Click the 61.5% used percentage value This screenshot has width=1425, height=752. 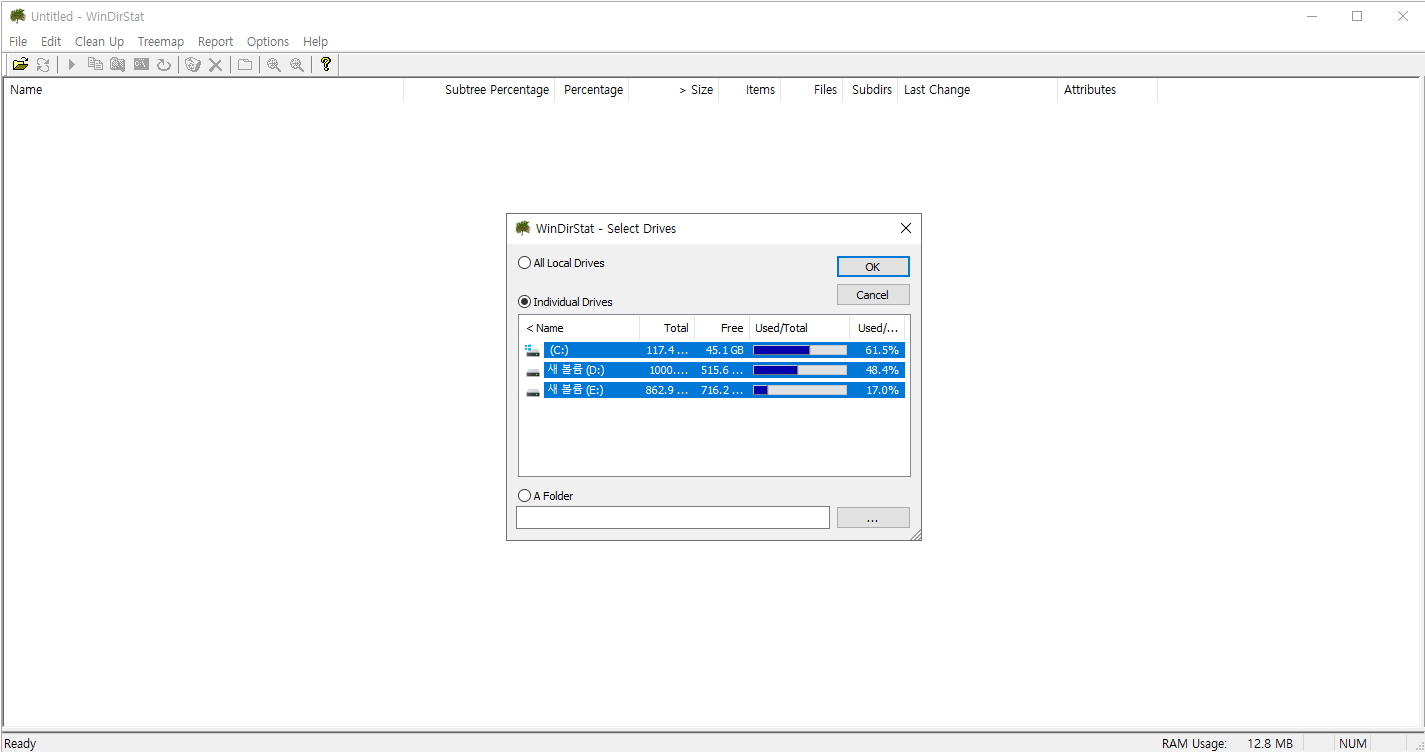pyautogui.click(x=882, y=350)
